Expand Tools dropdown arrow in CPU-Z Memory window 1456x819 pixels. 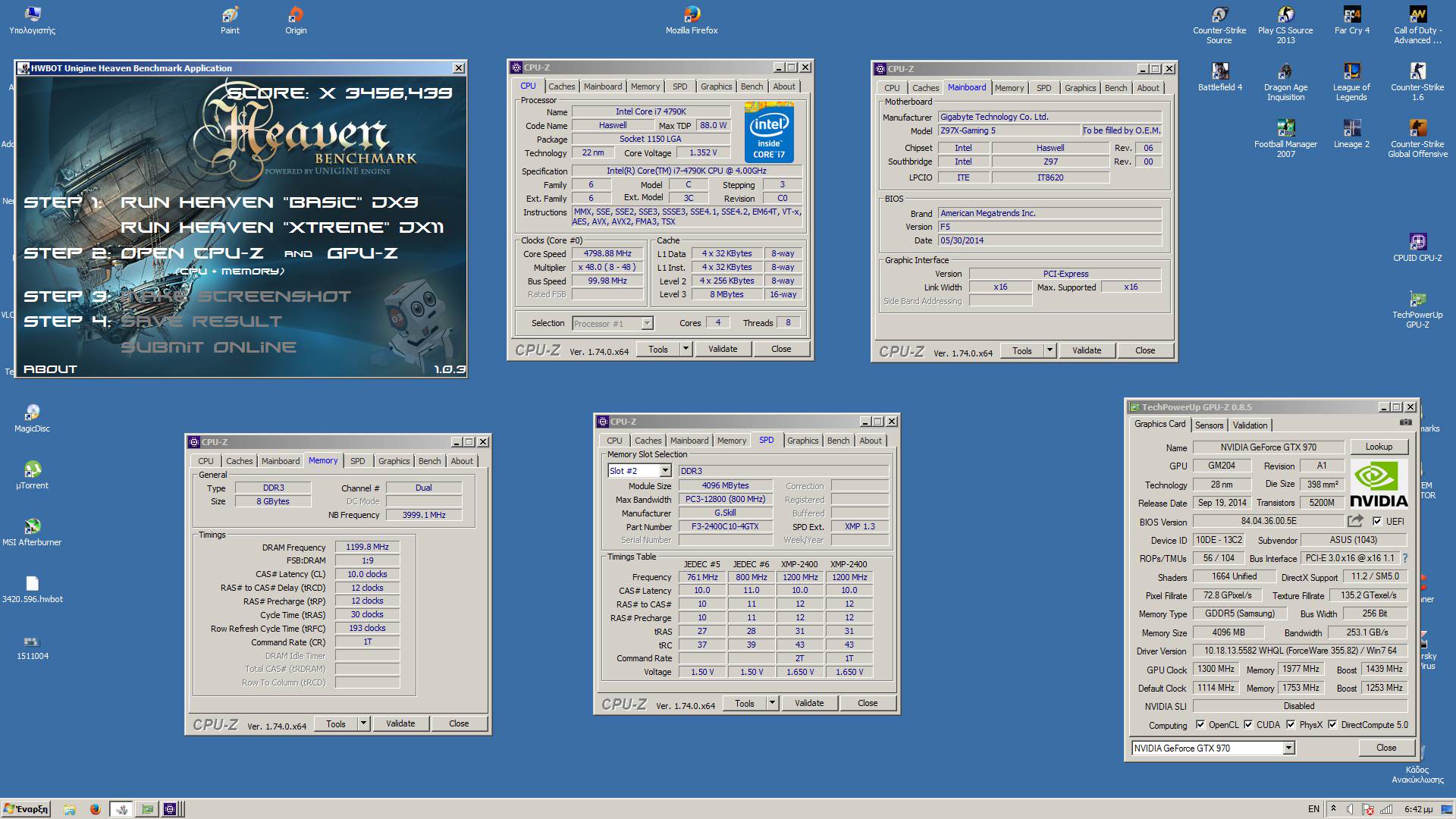tap(363, 723)
